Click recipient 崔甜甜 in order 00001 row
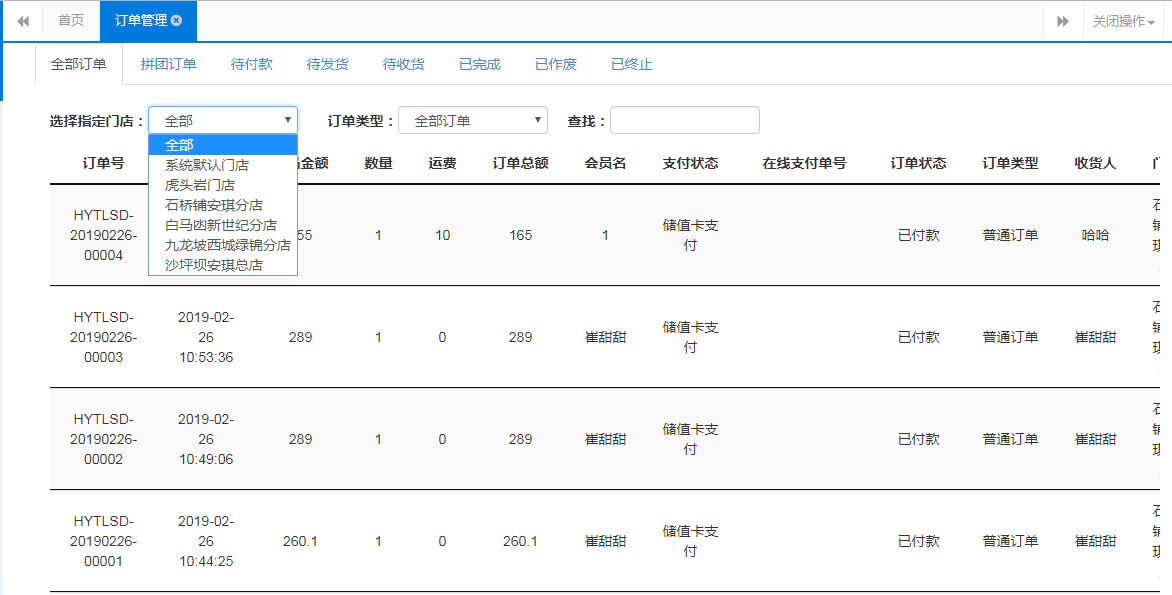This screenshot has width=1172, height=595. click(1096, 540)
